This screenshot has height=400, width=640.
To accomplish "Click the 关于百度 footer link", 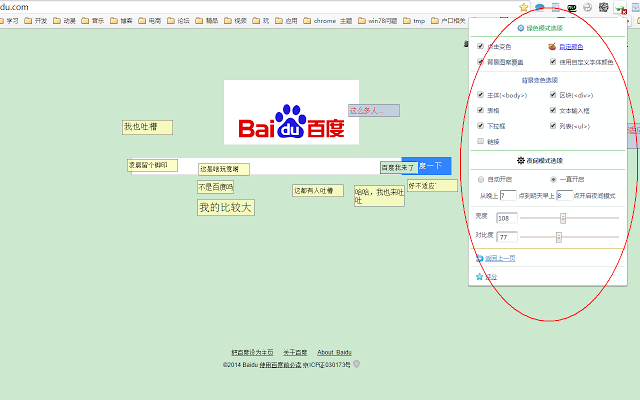I will coord(295,352).
